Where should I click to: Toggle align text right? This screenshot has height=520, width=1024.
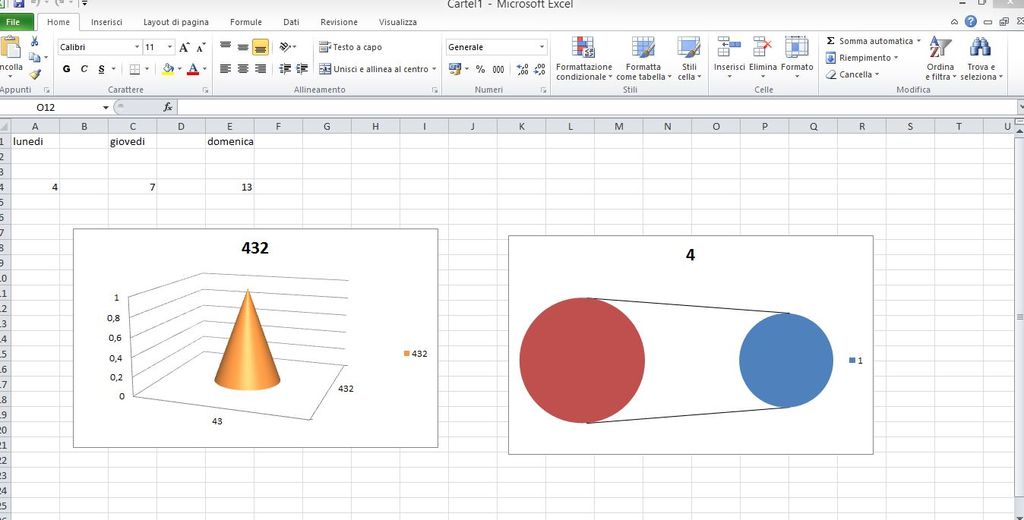(261, 69)
